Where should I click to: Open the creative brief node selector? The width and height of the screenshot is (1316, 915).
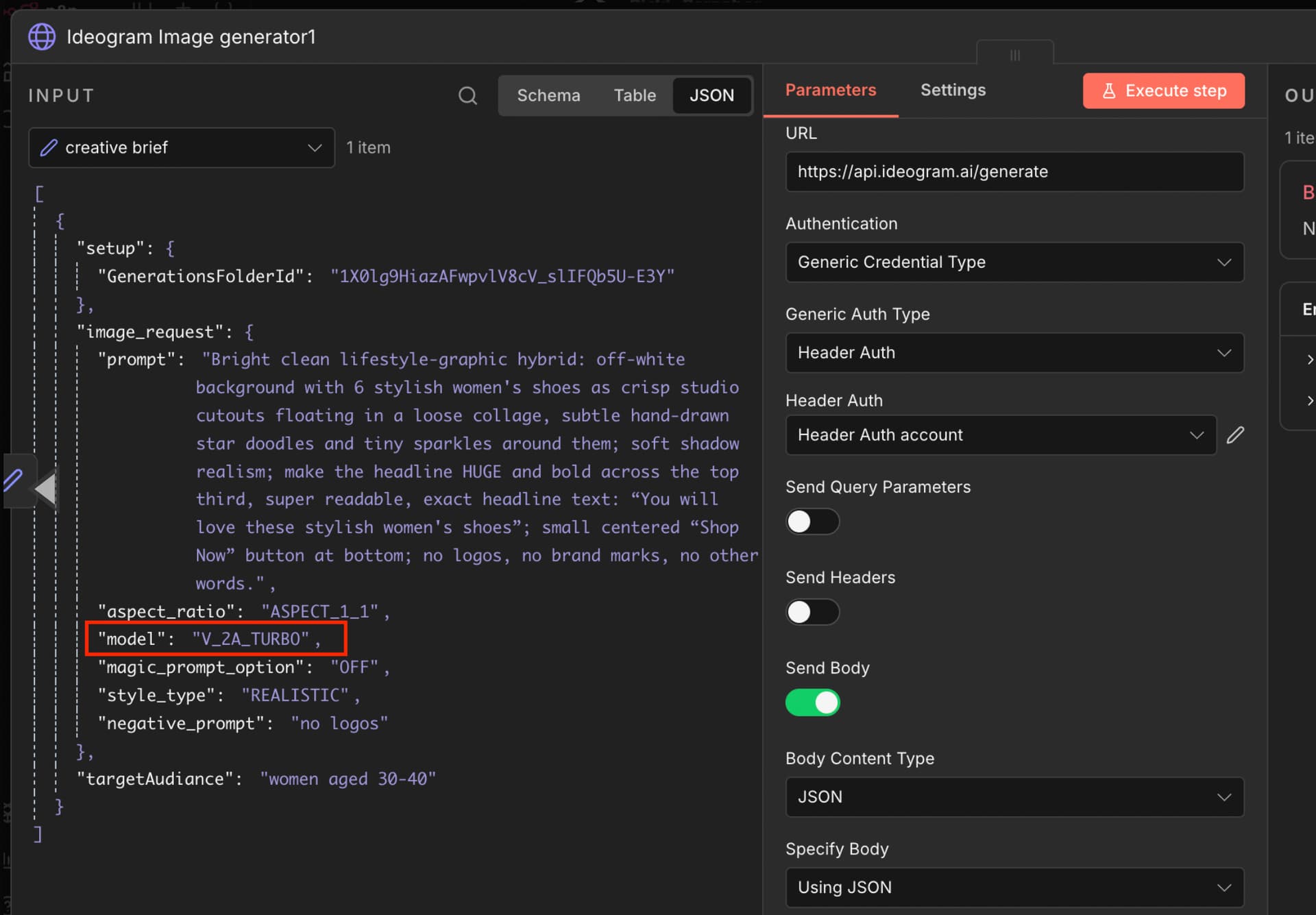(x=182, y=147)
